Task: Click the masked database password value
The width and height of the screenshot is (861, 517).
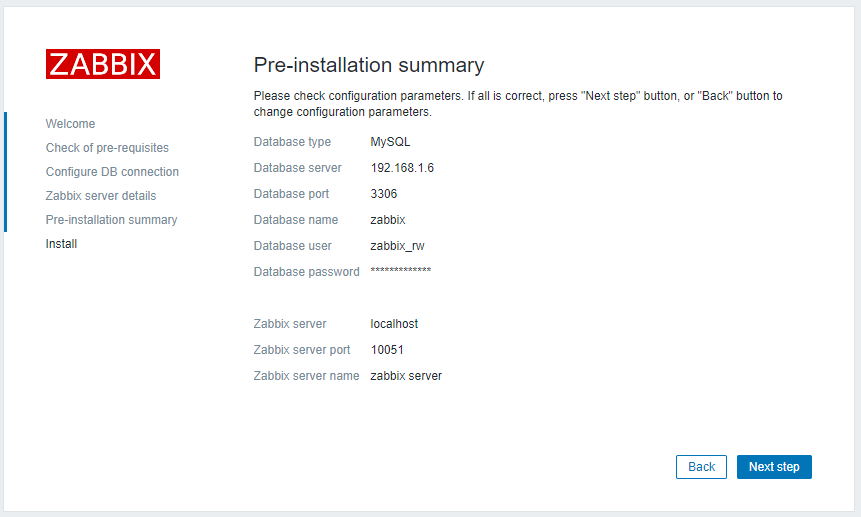Action: point(400,272)
